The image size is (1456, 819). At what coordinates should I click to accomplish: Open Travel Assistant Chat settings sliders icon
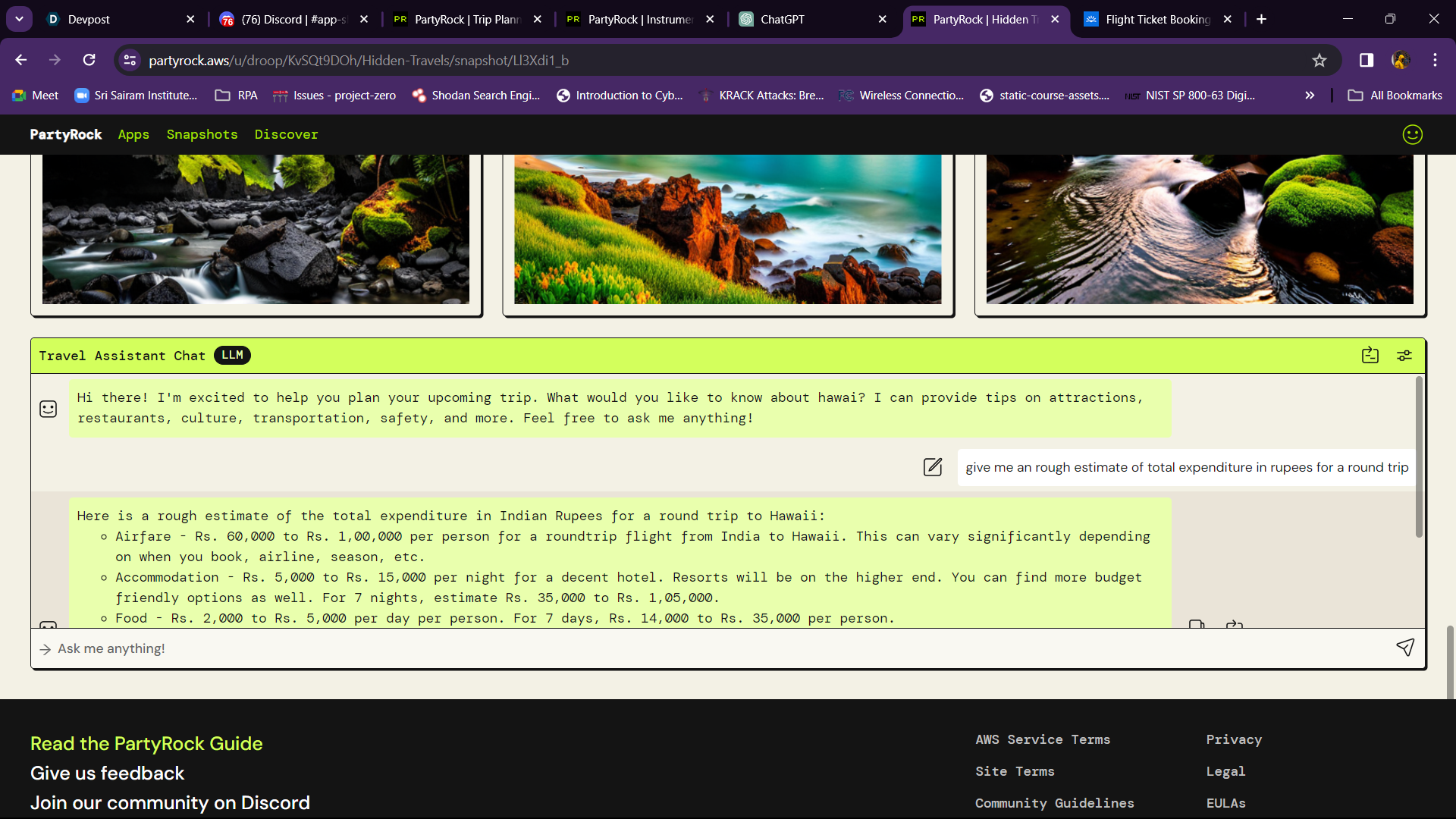click(1404, 356)
